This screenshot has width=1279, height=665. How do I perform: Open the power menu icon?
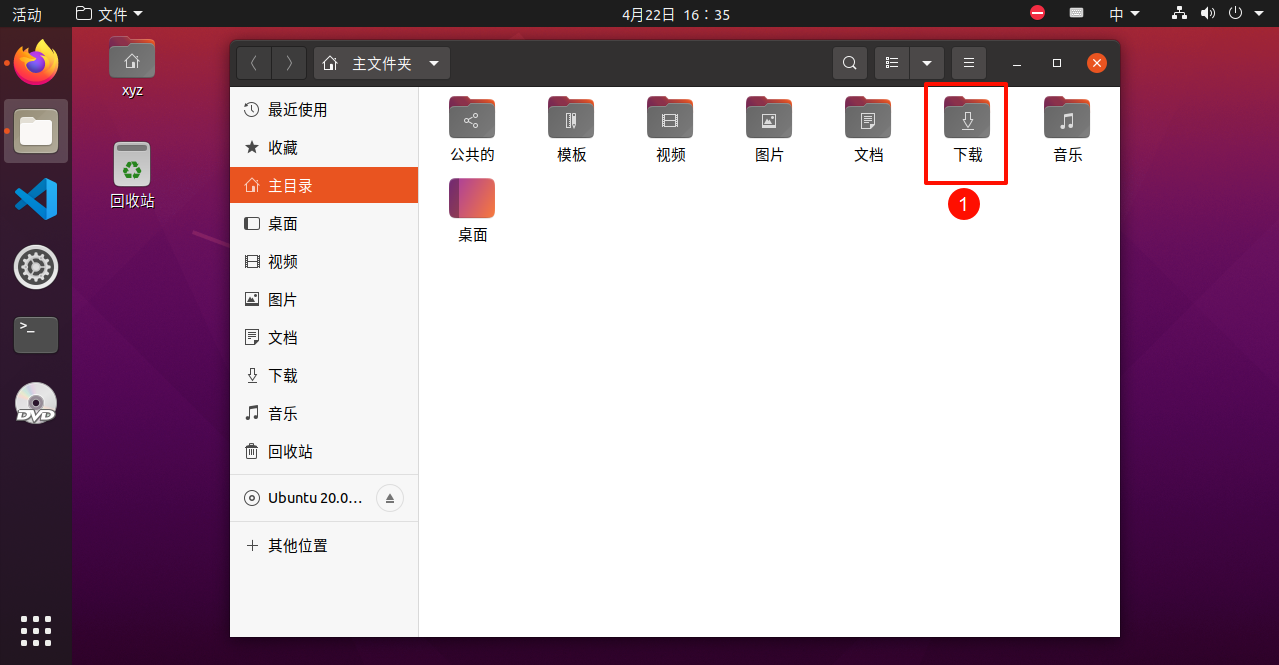point(1235,13)
